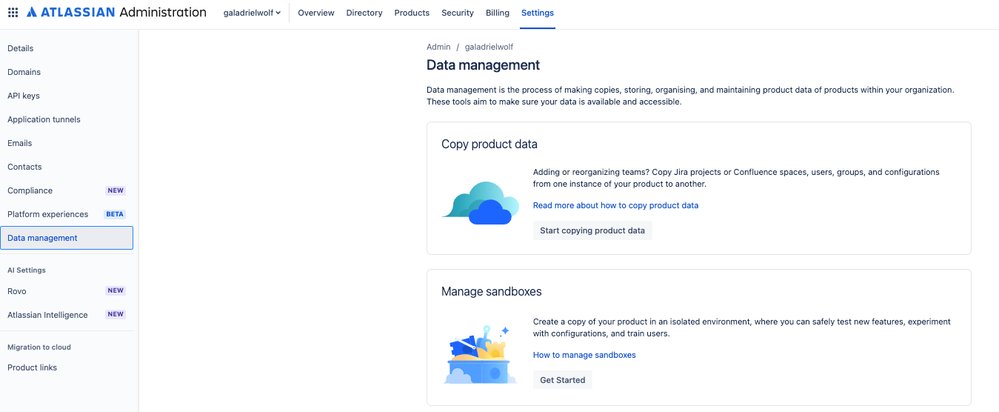Click the AI Settings section label

coord(26,270)
